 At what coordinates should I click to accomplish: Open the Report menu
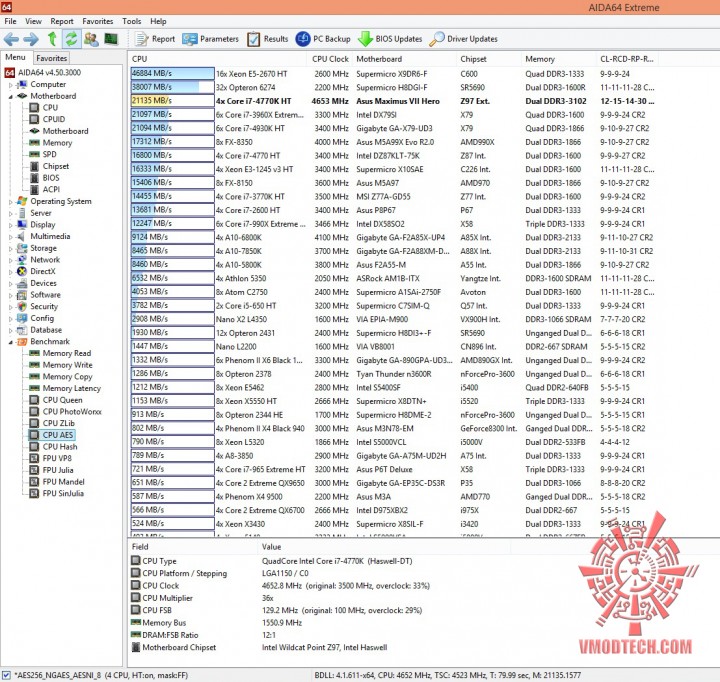62,21
